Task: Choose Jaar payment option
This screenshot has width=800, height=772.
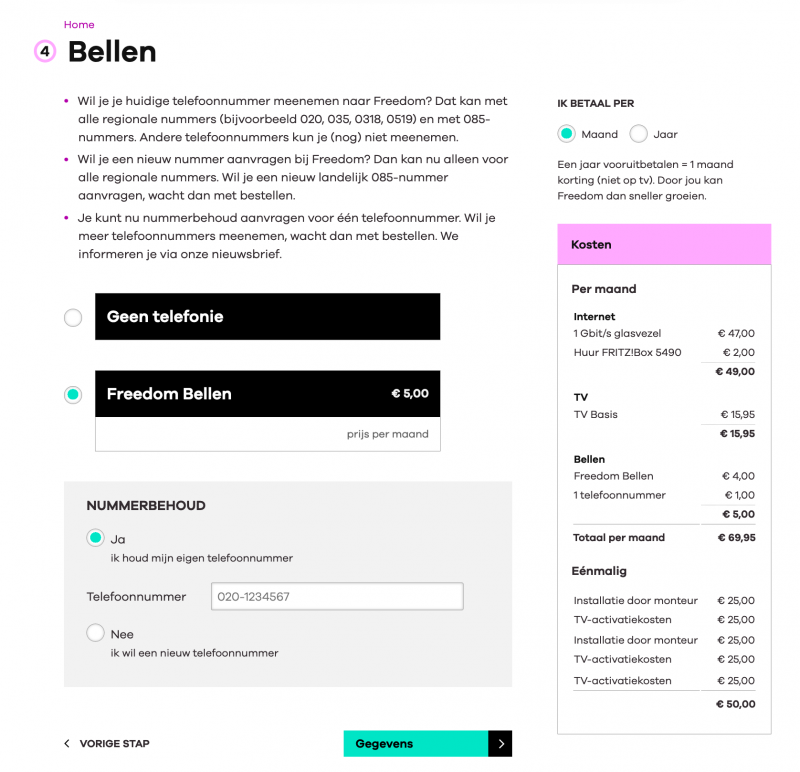Action: 638,134
